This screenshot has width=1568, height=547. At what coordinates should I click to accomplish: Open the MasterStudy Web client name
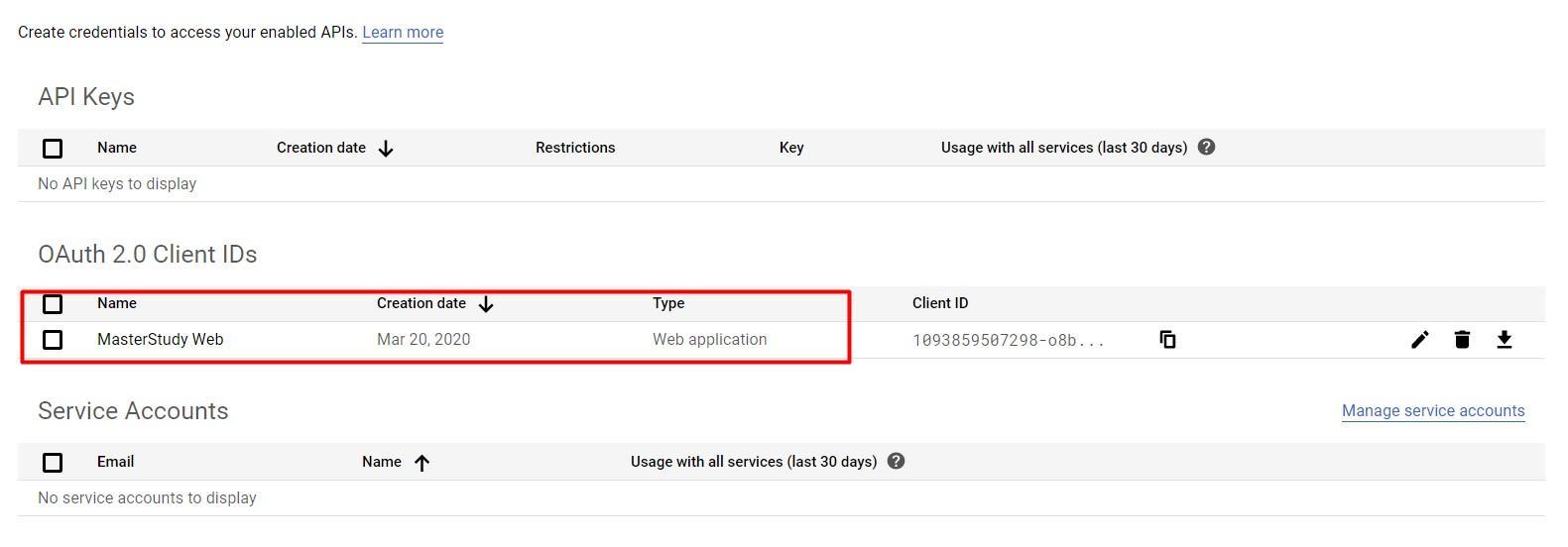pos(161,340)
